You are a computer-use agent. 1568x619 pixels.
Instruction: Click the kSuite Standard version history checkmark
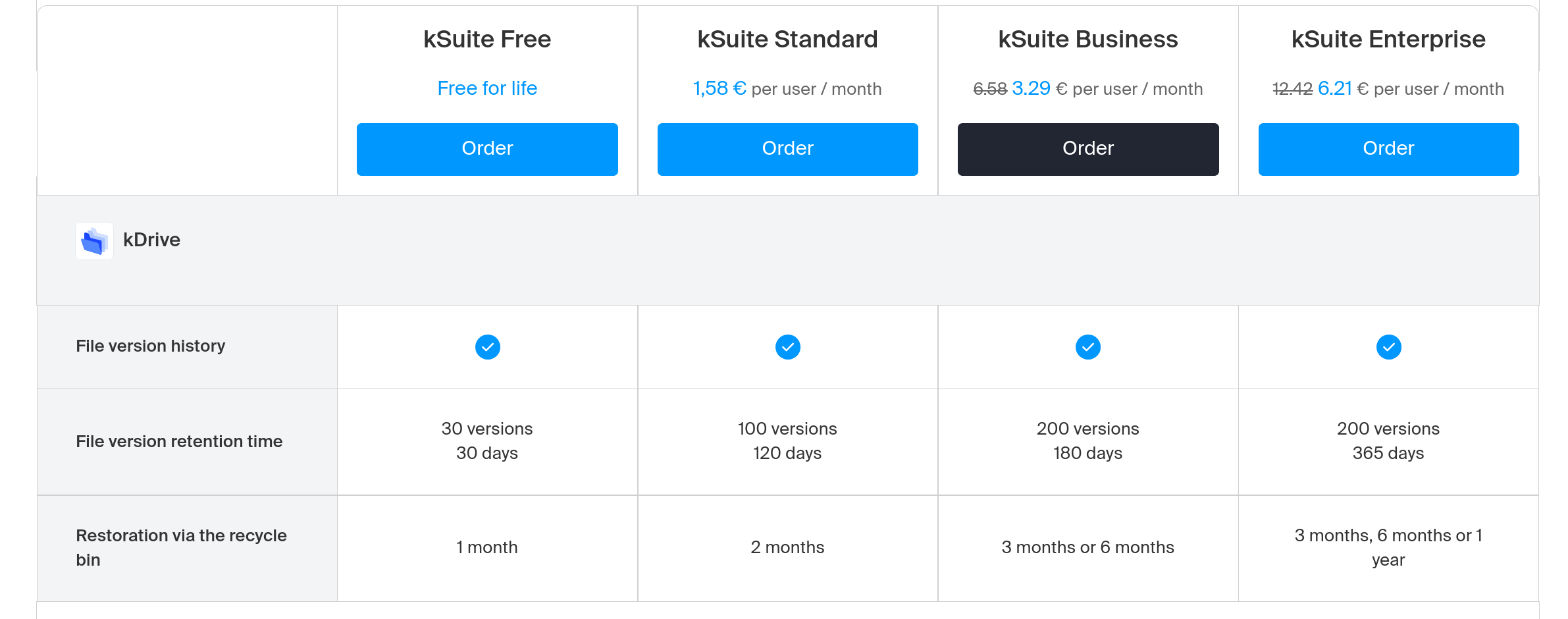(787, 347)
